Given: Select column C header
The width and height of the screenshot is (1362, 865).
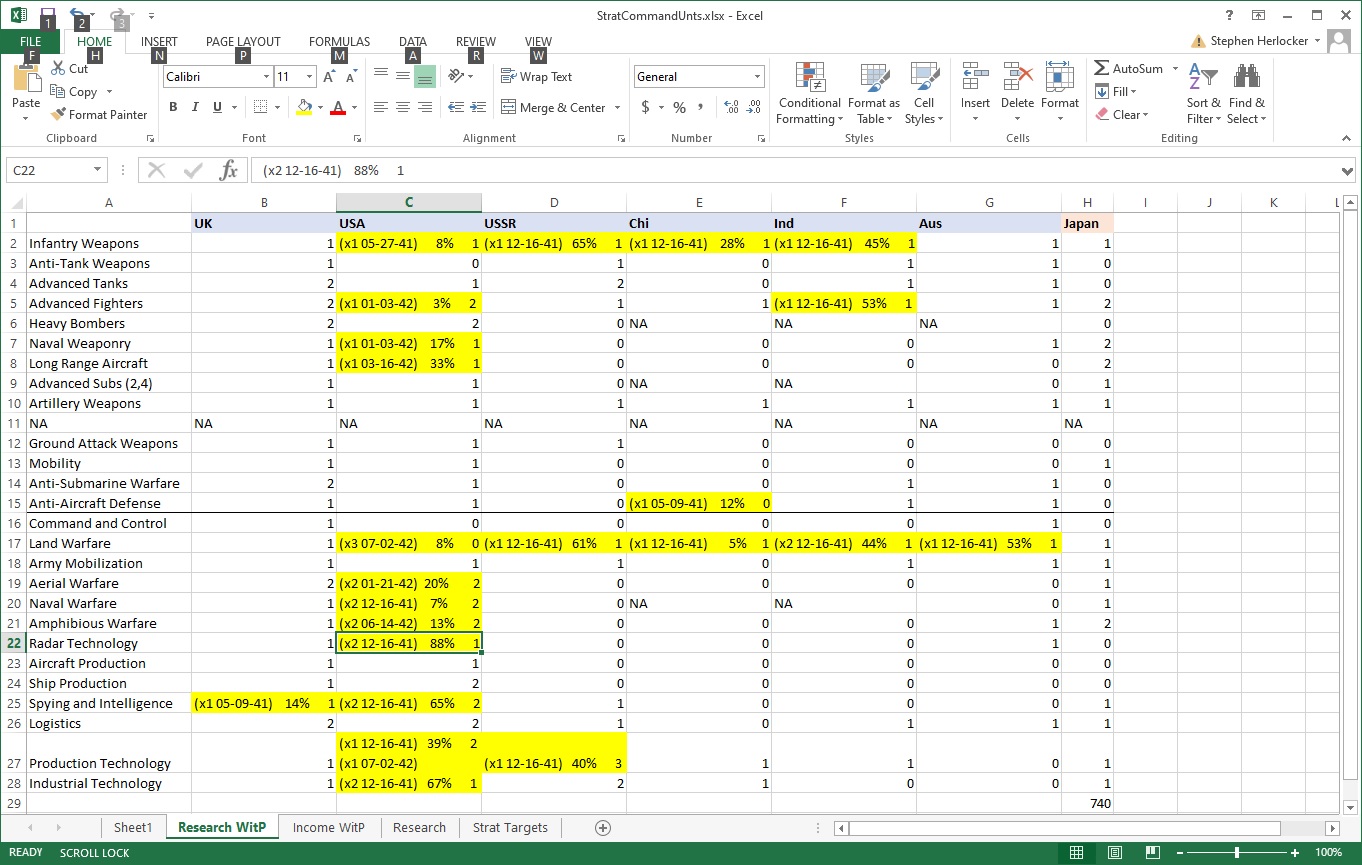Looking at the screenshot, I should [409, 203].
